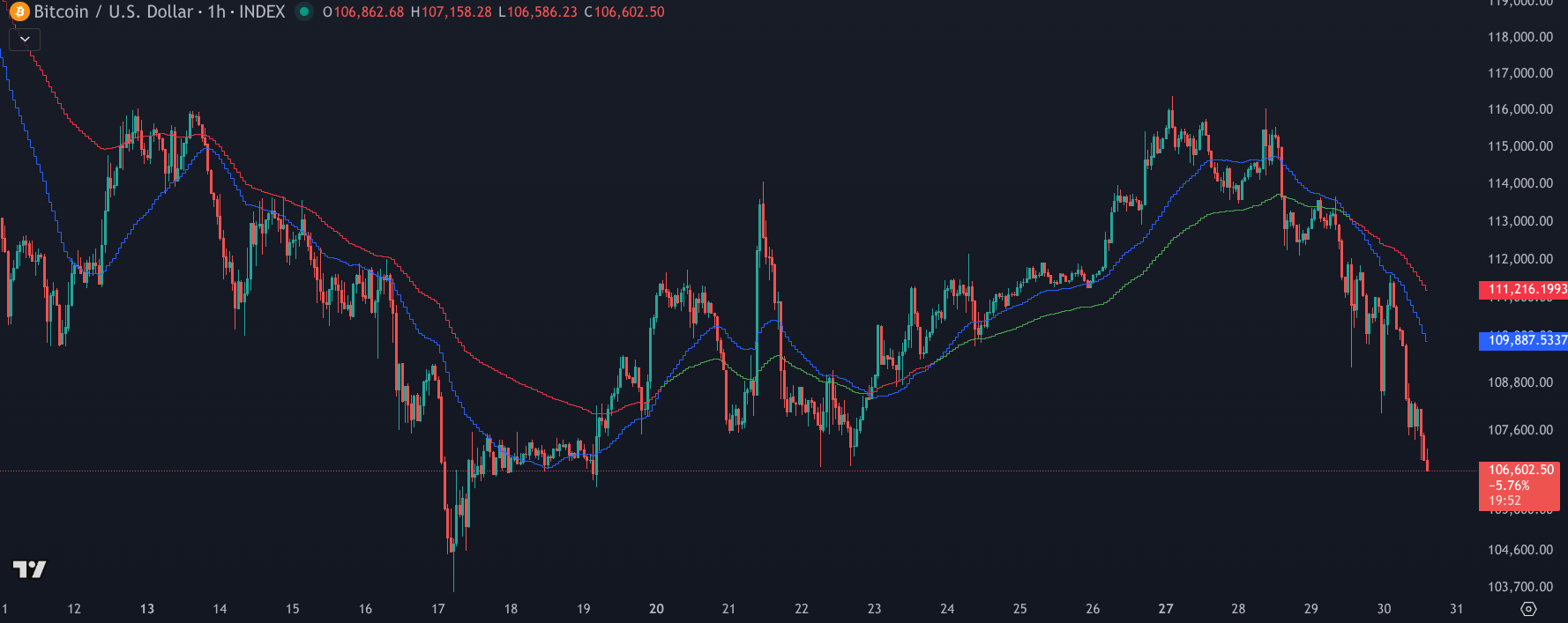Click date 29 on time axis
This screenshot has width=1568, height=623.
(1311, 609)
